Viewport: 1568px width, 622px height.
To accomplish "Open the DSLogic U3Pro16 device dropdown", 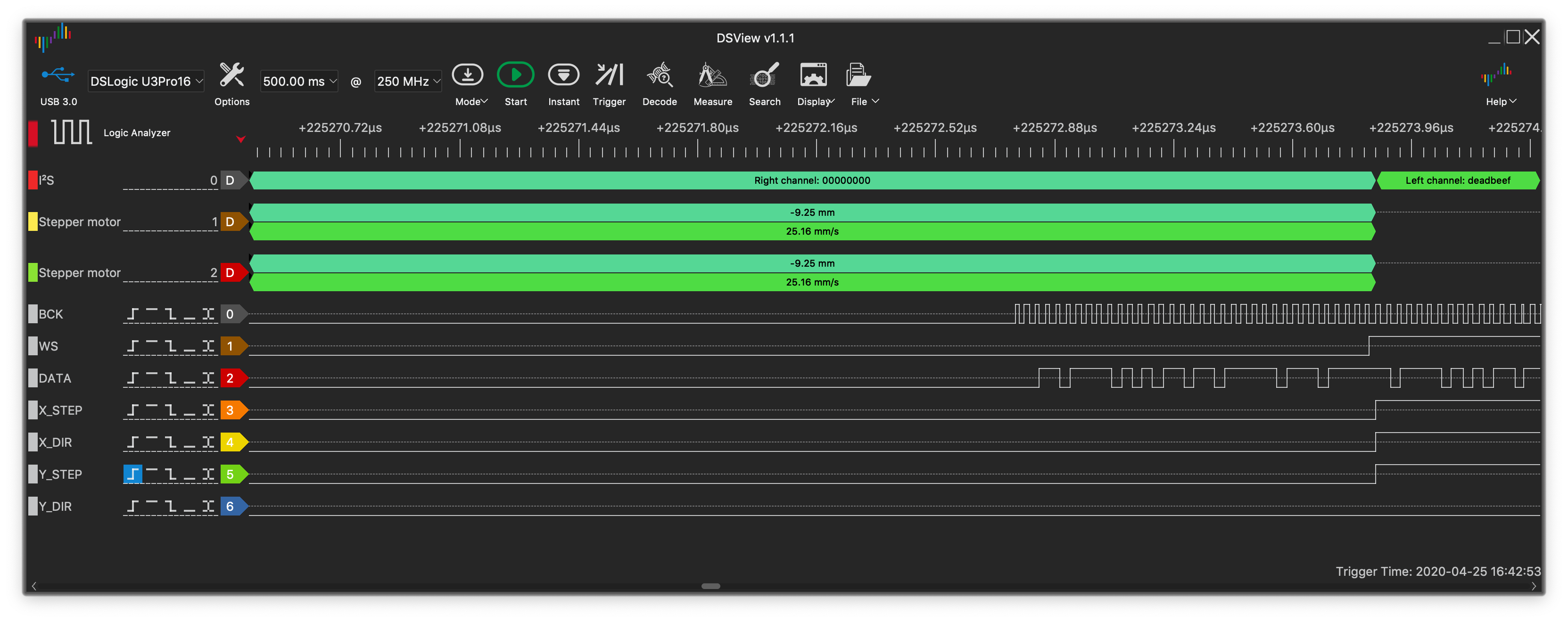I will pos(146,81).
